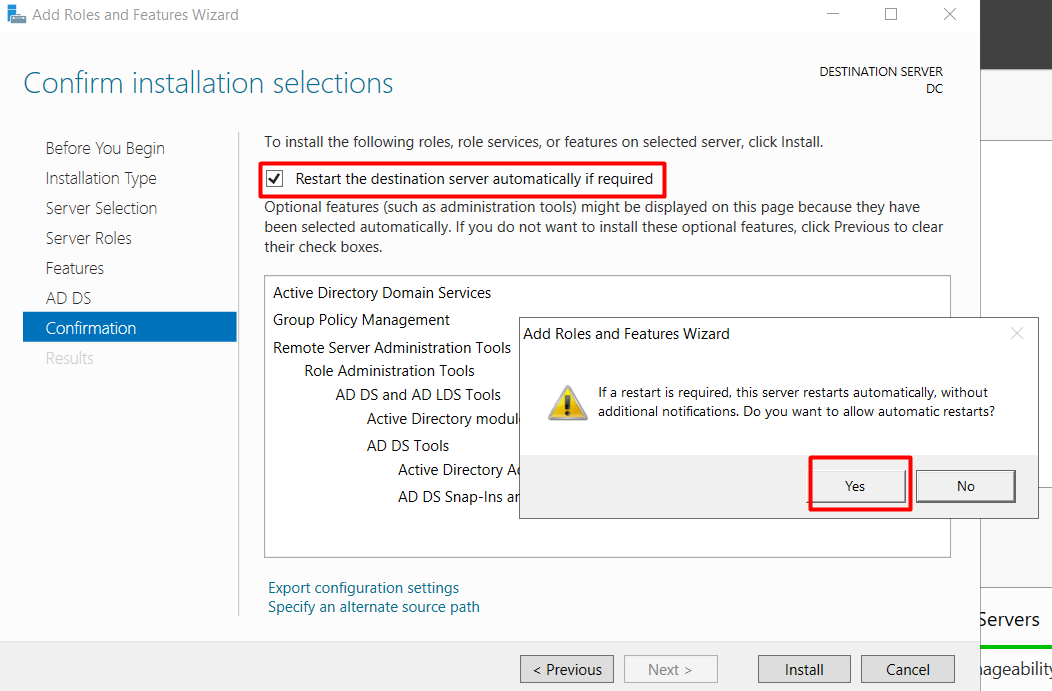Select the Before You Begin step
Viewport: 1052px width, 691px height.
pyautogui.click(x=105, y=148)
